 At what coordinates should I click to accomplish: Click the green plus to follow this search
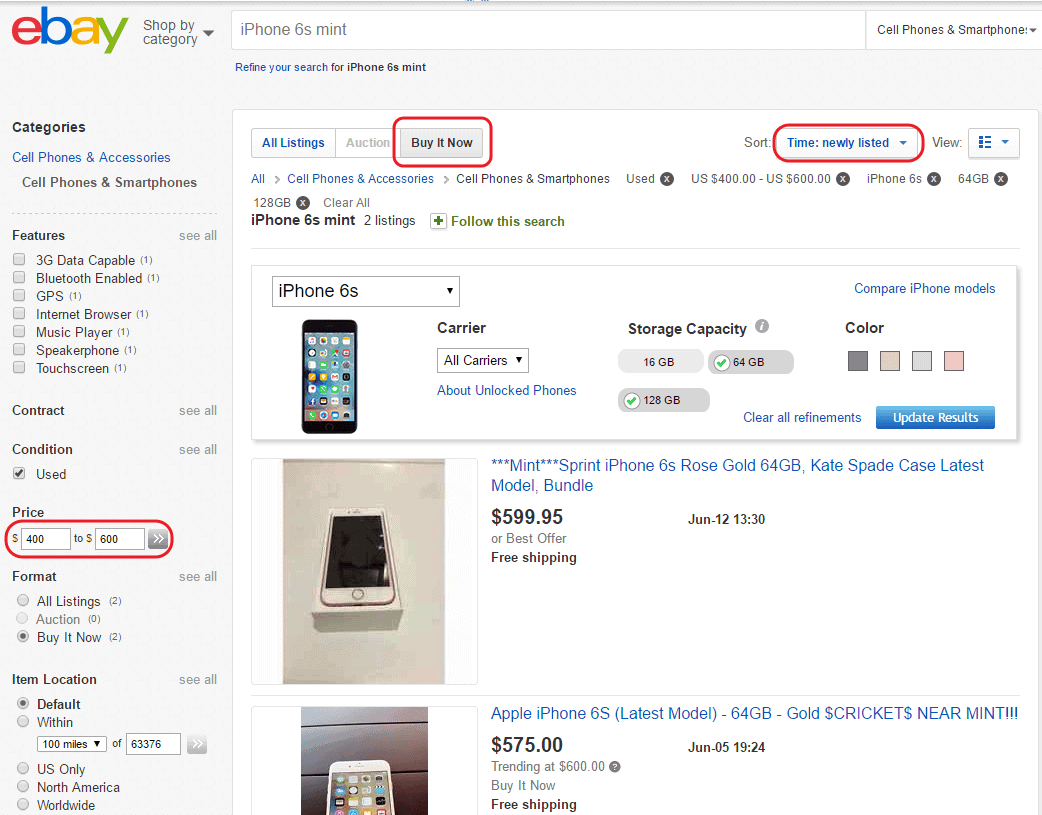click(x=439, y=221)
